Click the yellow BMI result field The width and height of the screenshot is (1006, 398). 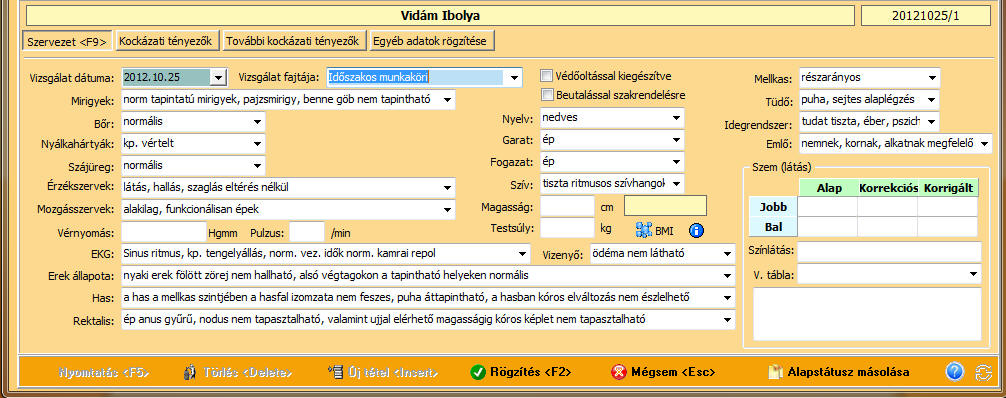(x=665, y=205)
